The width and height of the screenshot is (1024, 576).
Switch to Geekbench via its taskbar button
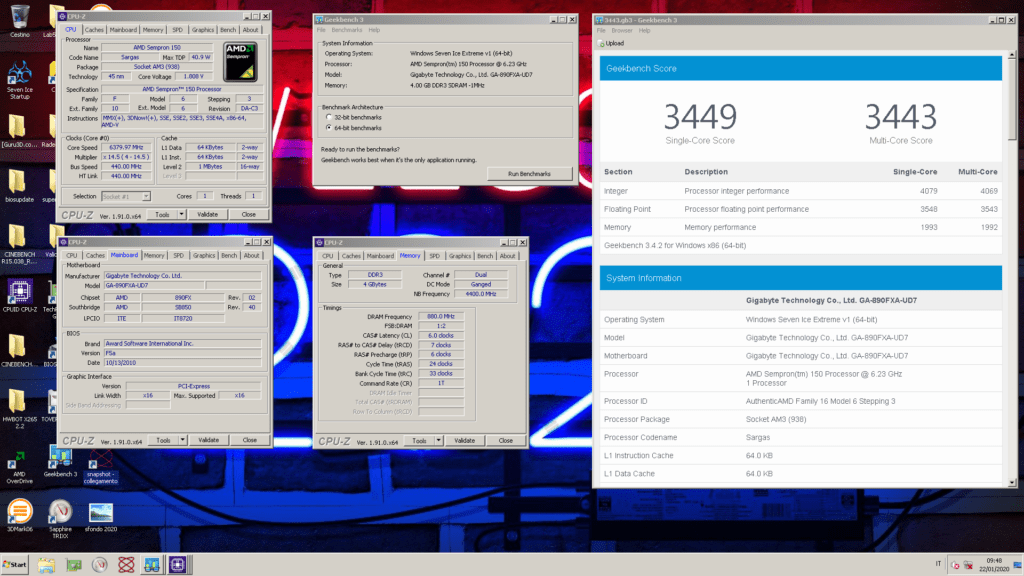(x=152, y=565)
